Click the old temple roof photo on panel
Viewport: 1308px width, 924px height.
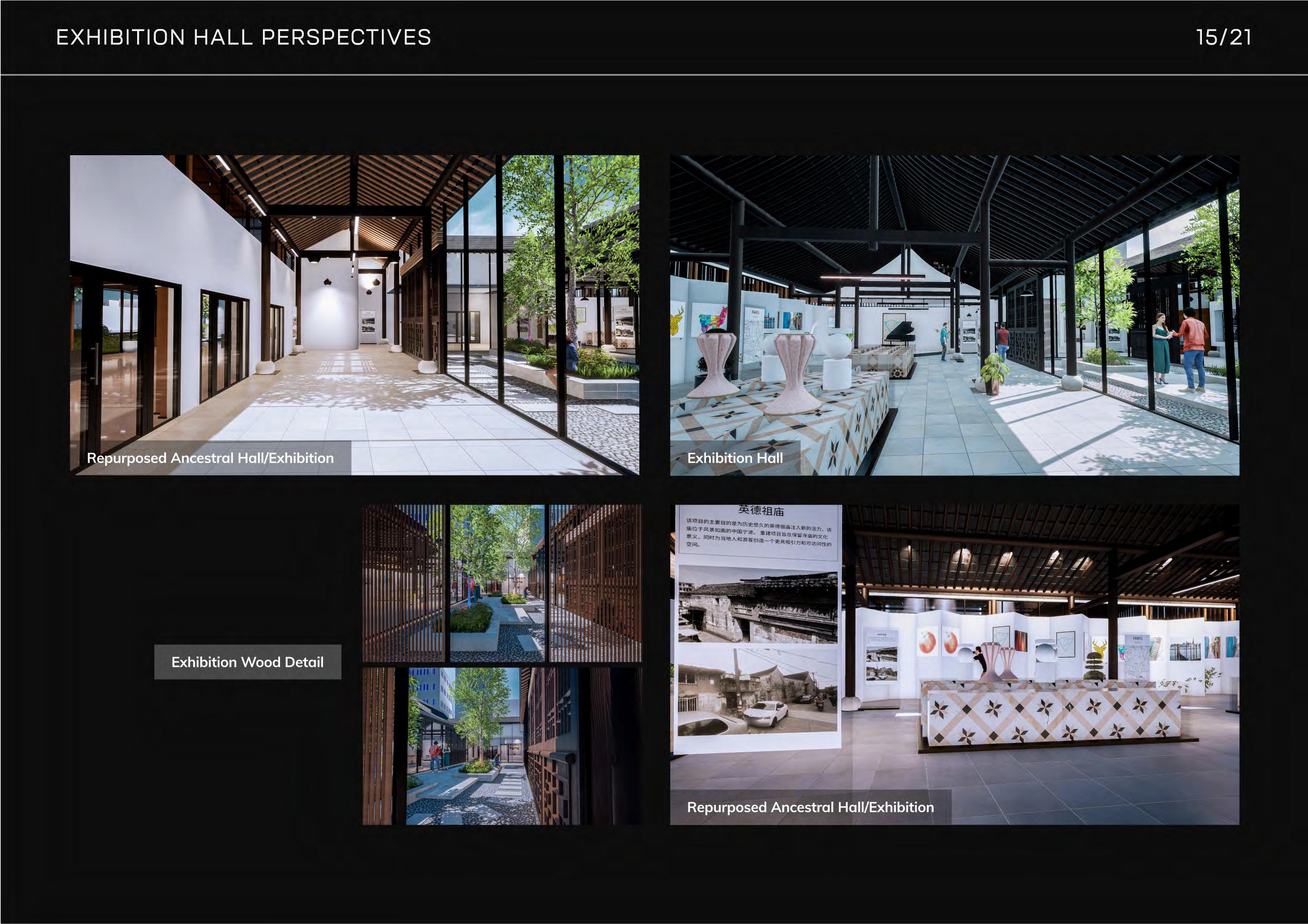coord(758,605)
